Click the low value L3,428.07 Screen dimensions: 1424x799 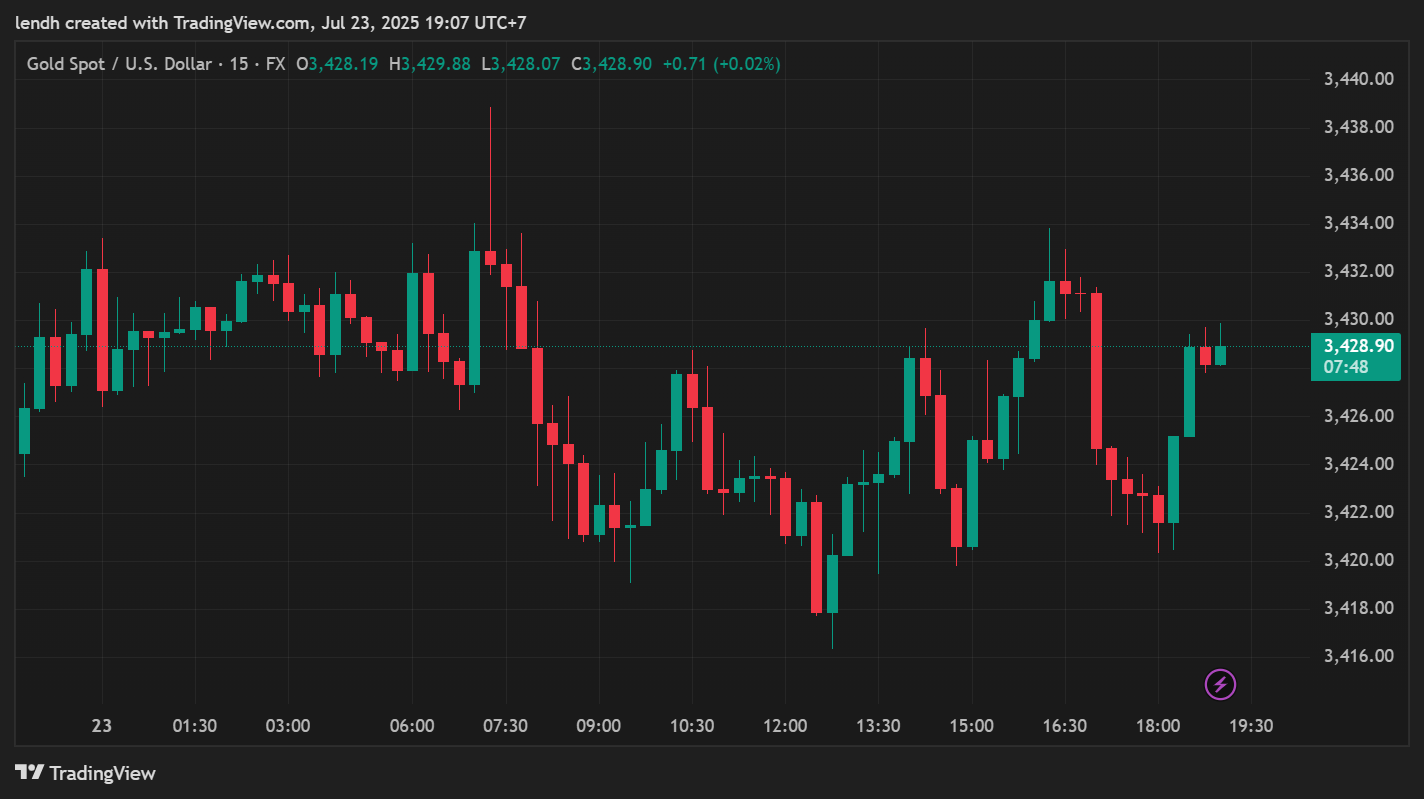click(521, 64)
